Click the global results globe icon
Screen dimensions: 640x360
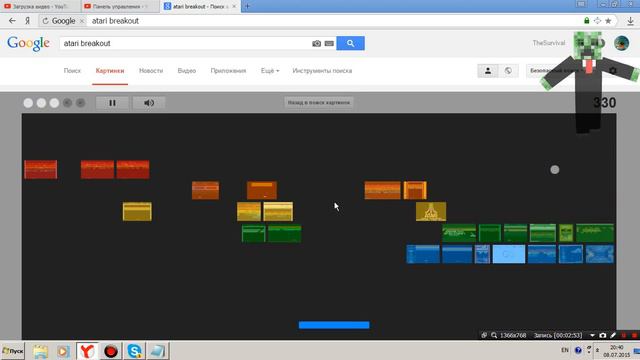[x=508, y=71]
